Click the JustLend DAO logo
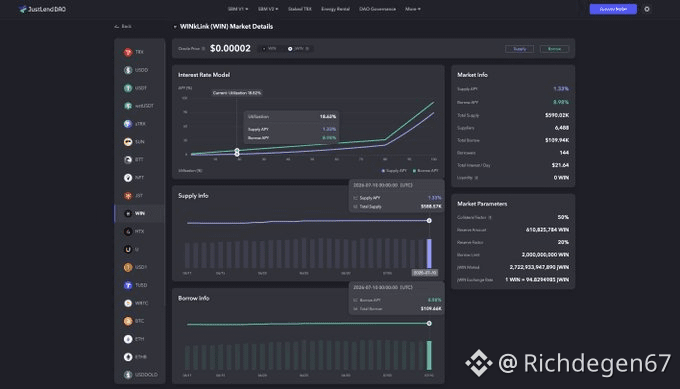 [x=42, y=9]
